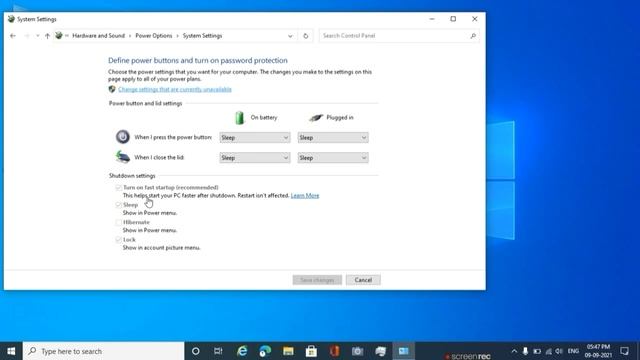Click the volume tray icon
This screenshot has height=360, width=640.
[x=559, y=351]
